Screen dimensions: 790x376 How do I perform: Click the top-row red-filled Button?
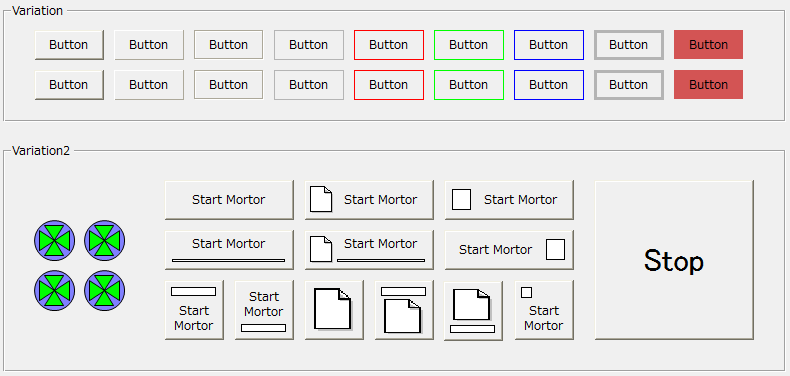click(x=708, y=45)
